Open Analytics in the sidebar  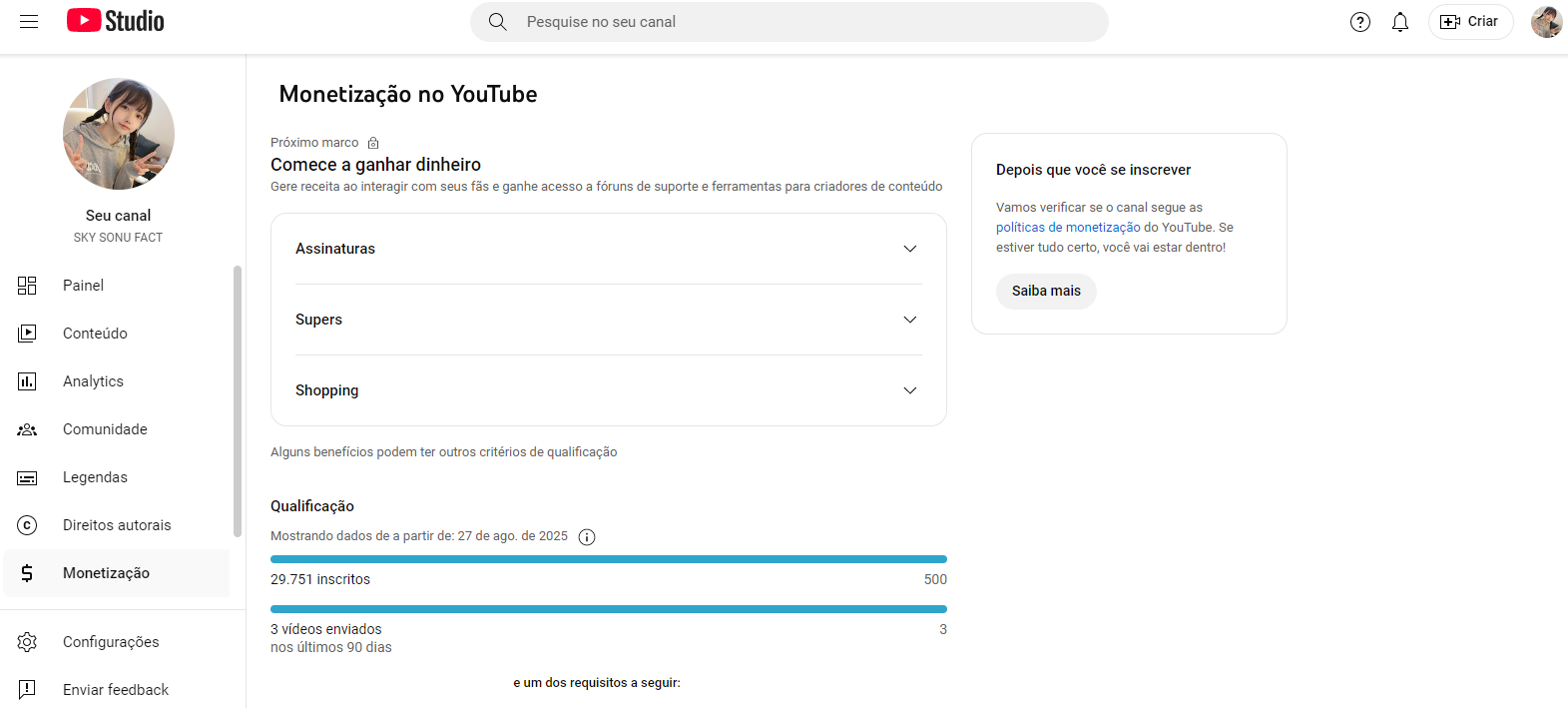(x=116, y=381)
